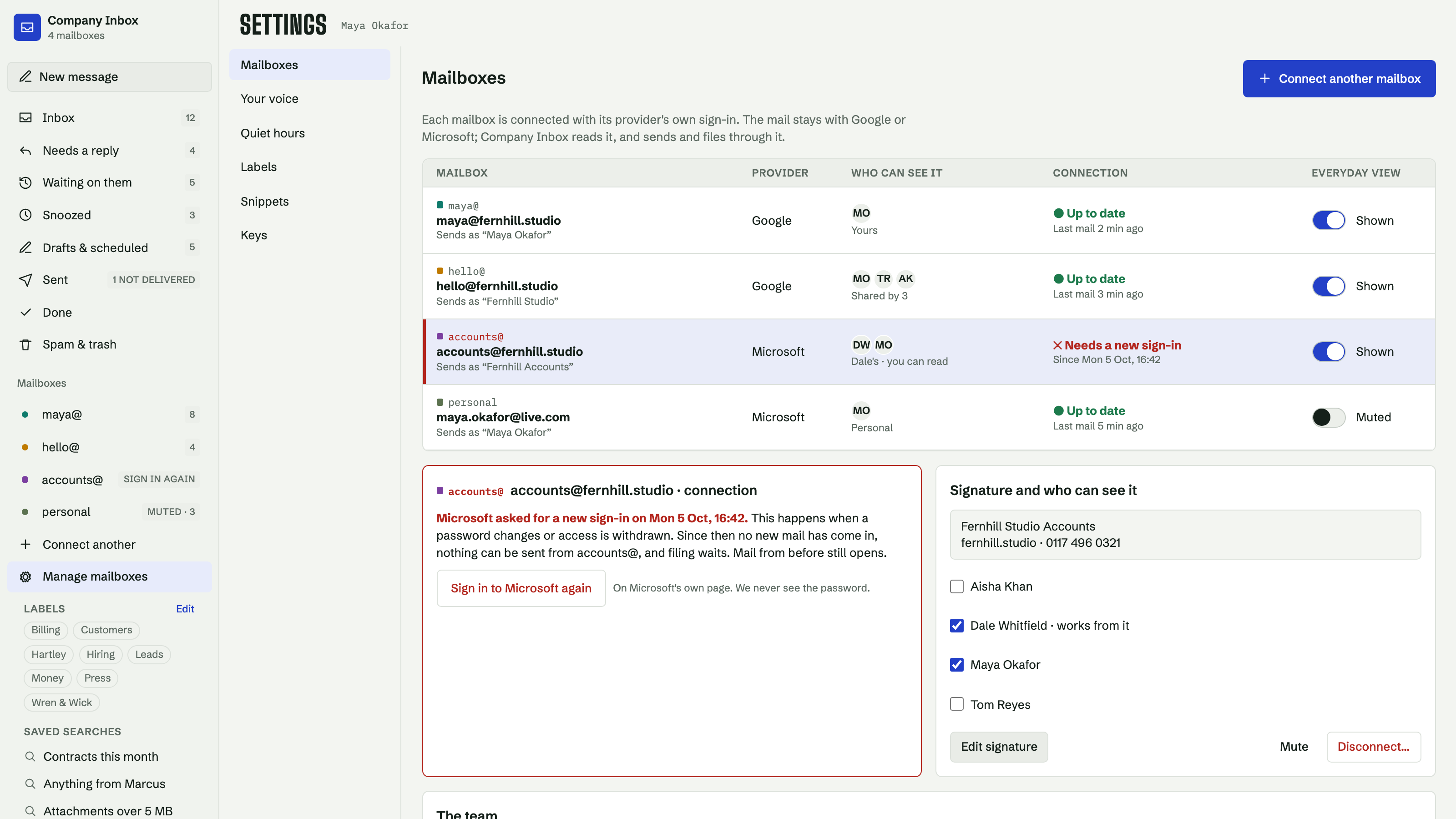The width and height of the screenshot is (1456, 819).
Task: Click the search icon for Anything from Marcus
Action: coord(30,784)
